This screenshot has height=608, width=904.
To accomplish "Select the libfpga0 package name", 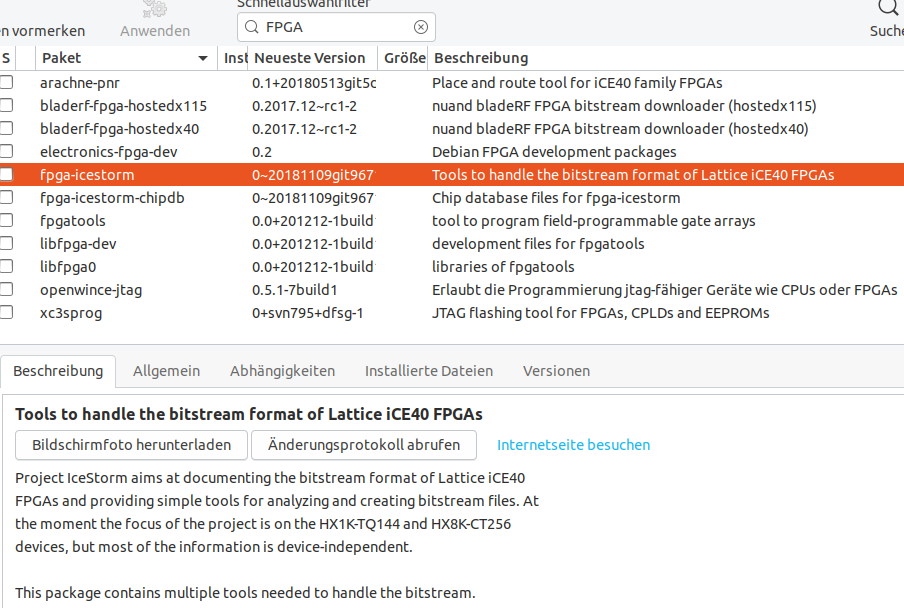I will (68, 267).
